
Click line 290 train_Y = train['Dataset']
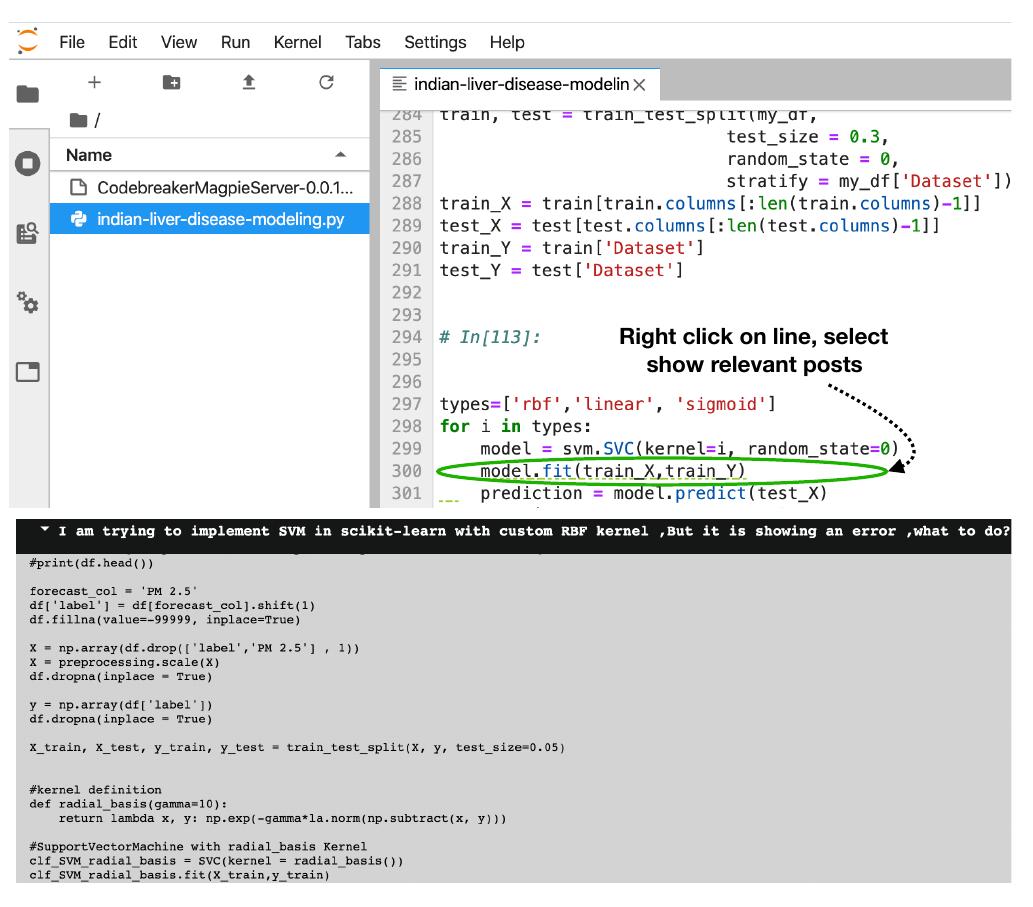(572, 248)
